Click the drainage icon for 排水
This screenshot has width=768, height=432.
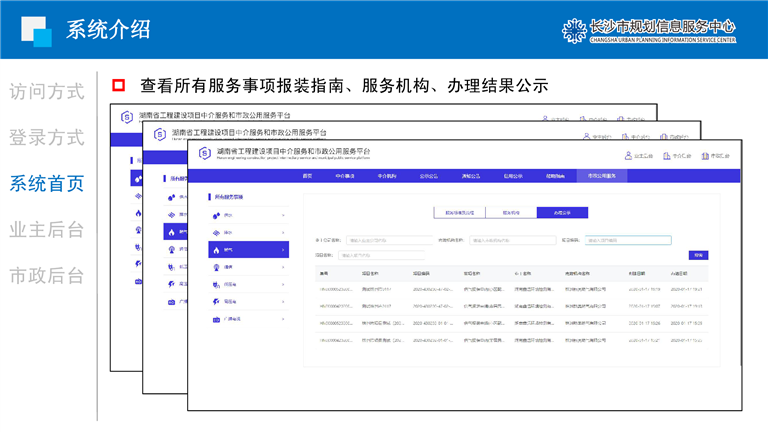216,232
